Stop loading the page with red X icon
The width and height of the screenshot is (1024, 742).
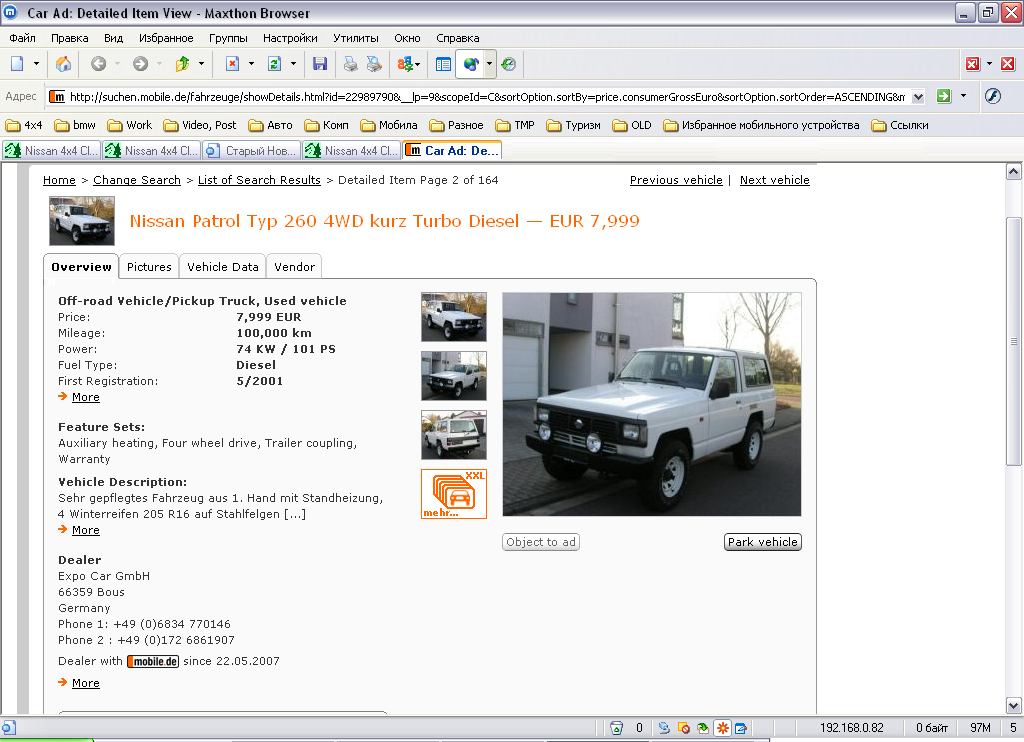click(232, 63)
